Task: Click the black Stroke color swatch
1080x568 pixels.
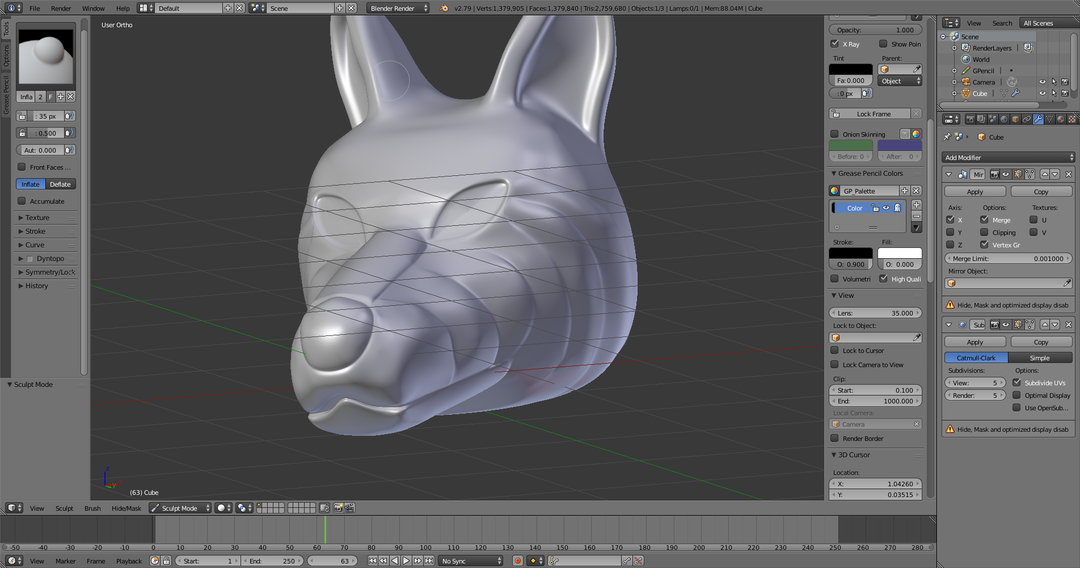Action: (x=850, y=253)
